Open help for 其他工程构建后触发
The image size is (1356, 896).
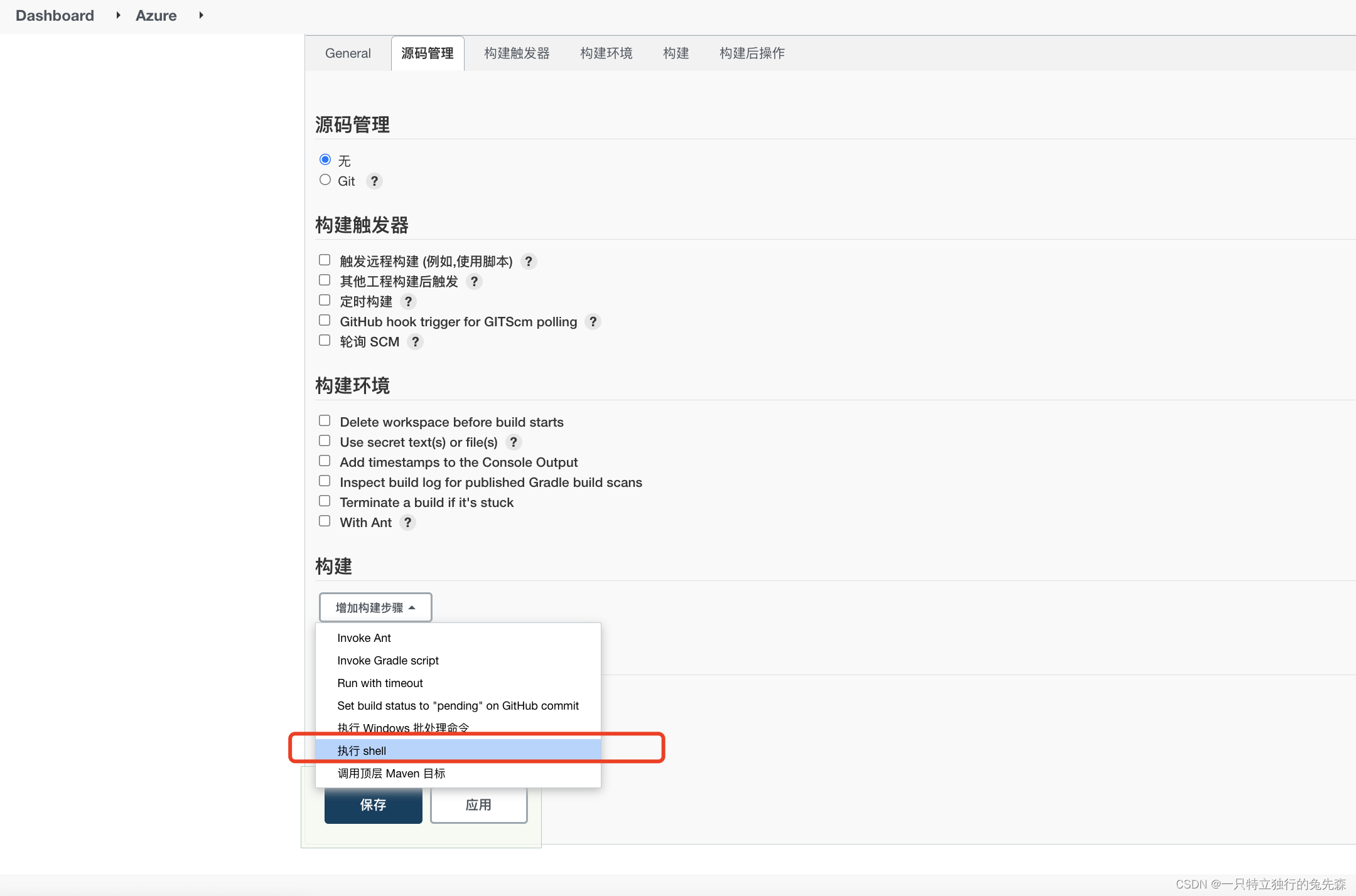pyautogui.click(x=474, y=282)
